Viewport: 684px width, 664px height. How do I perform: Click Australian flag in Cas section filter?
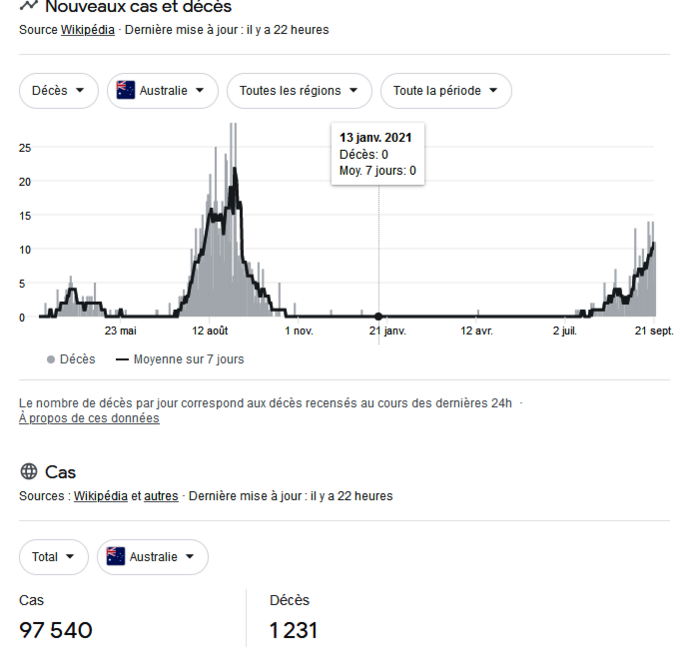click(x=115, y=557)
